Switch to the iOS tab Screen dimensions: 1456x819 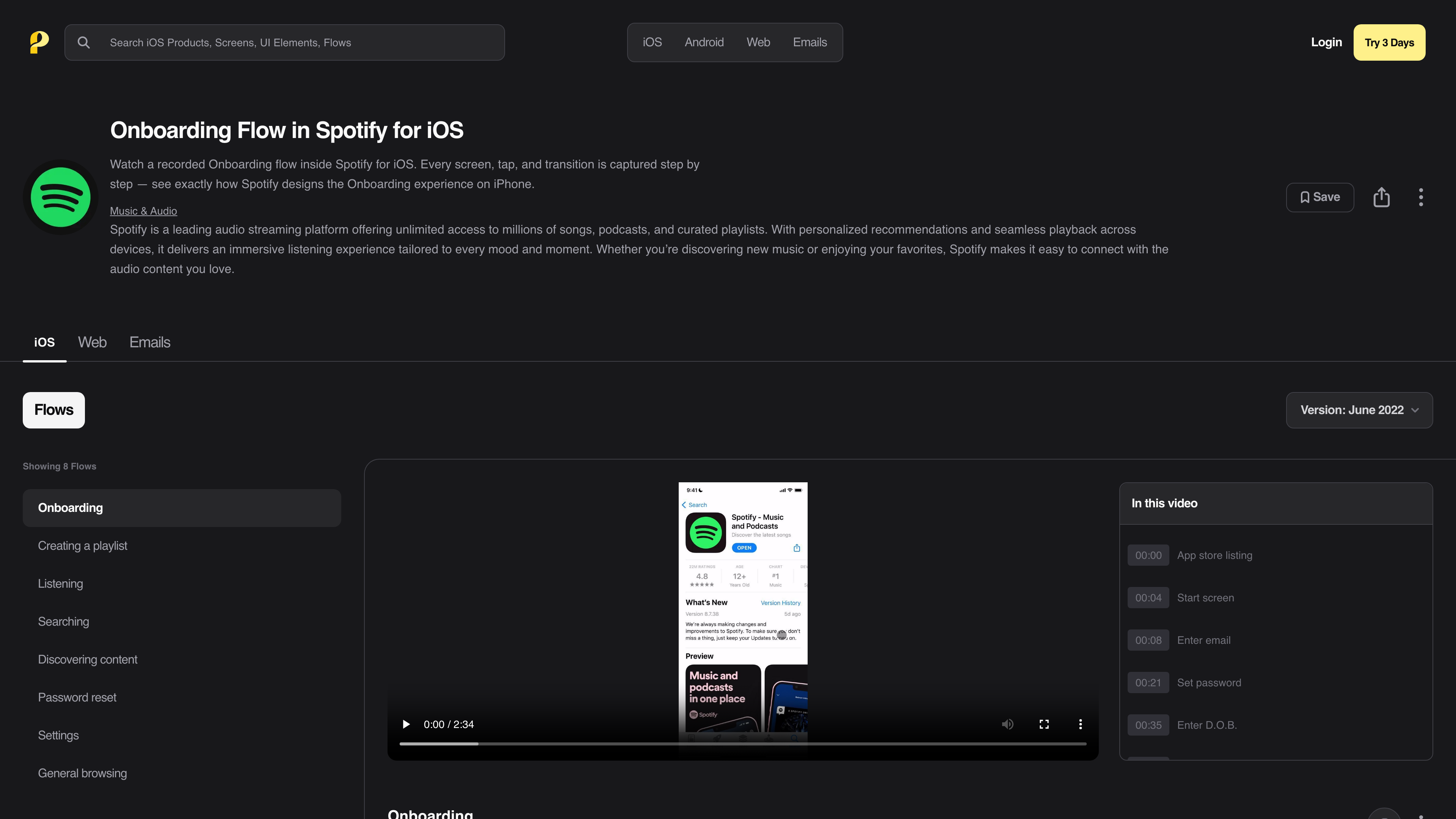[45, 342]
